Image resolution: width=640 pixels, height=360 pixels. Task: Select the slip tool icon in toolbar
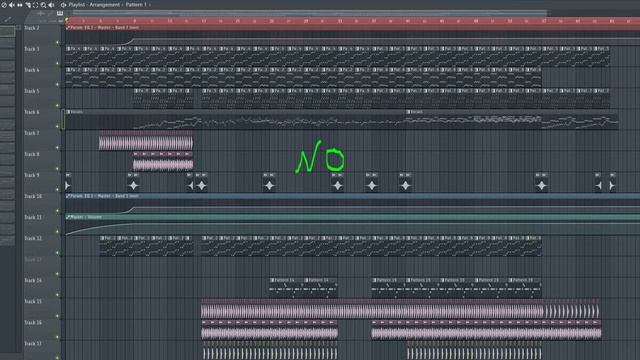click(x=20, y=5)
